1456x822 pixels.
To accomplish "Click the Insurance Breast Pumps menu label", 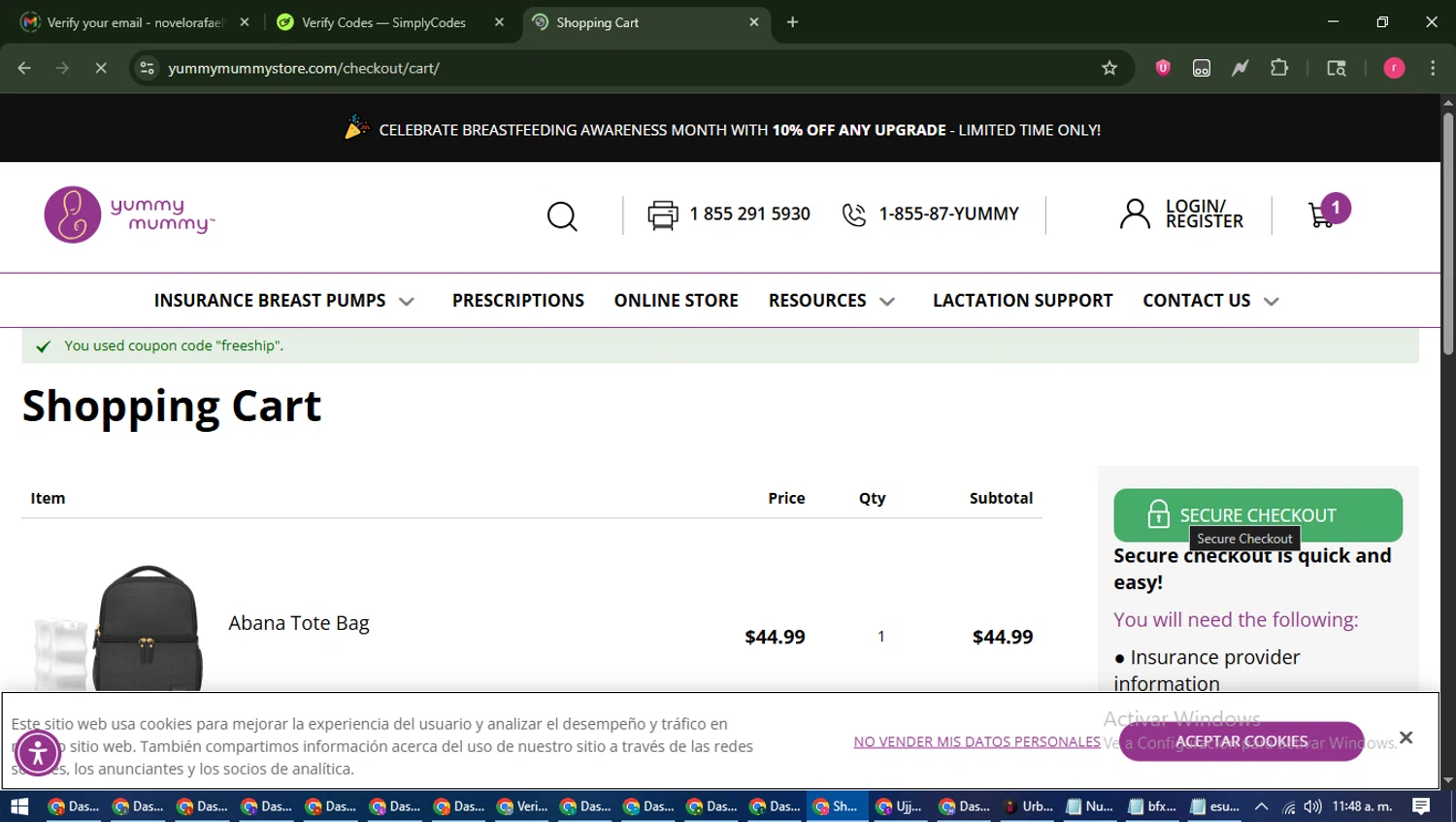I will [x=270, y=301].
